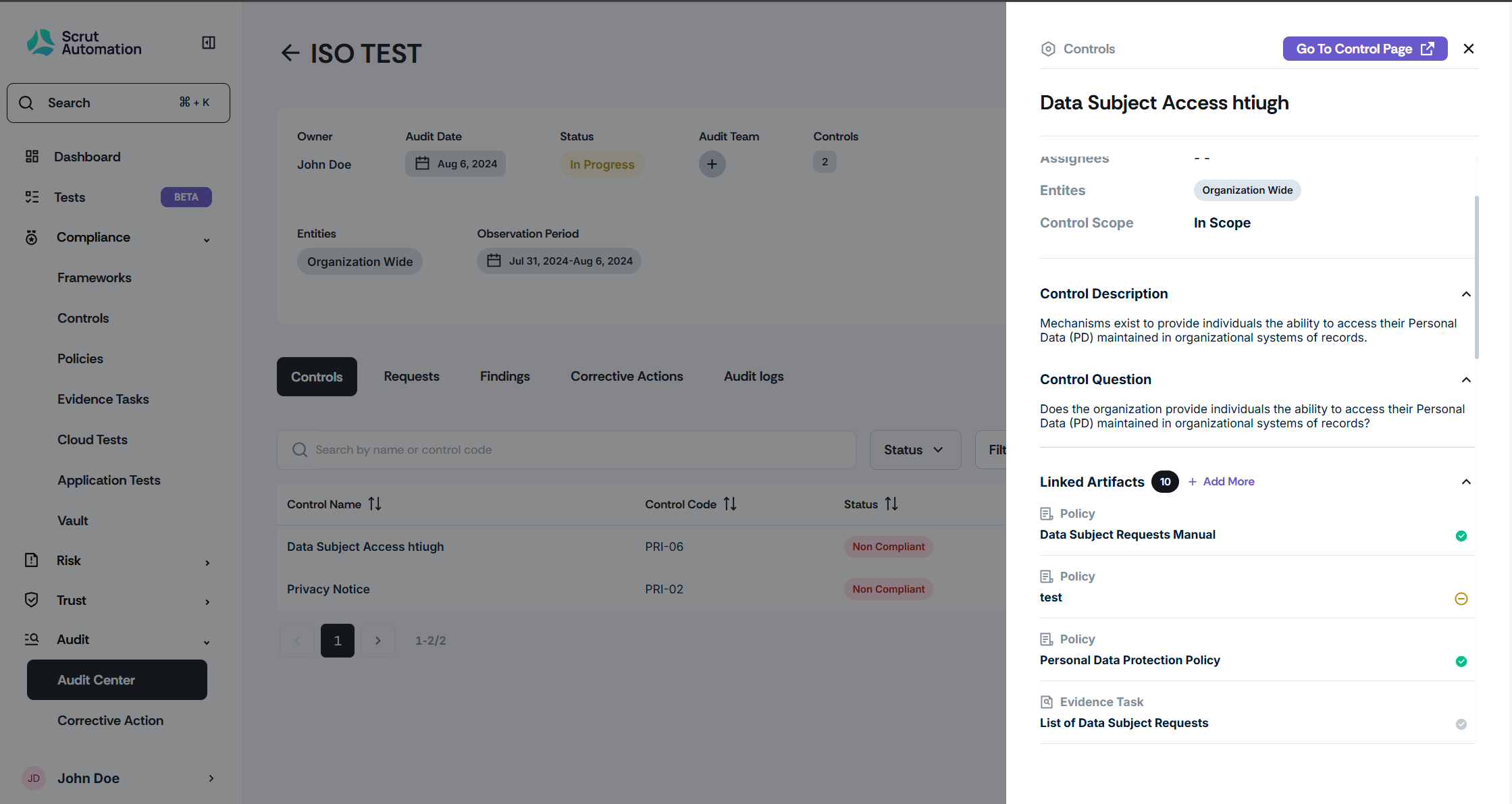The height and width of the screenshot is (804, 1512).
Task: Click the Organization Wide entities chip
Action: [x=360, y=261]
